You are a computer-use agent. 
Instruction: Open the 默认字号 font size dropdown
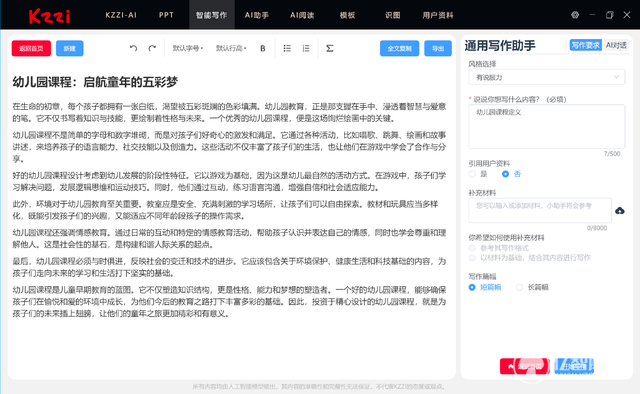188,48
